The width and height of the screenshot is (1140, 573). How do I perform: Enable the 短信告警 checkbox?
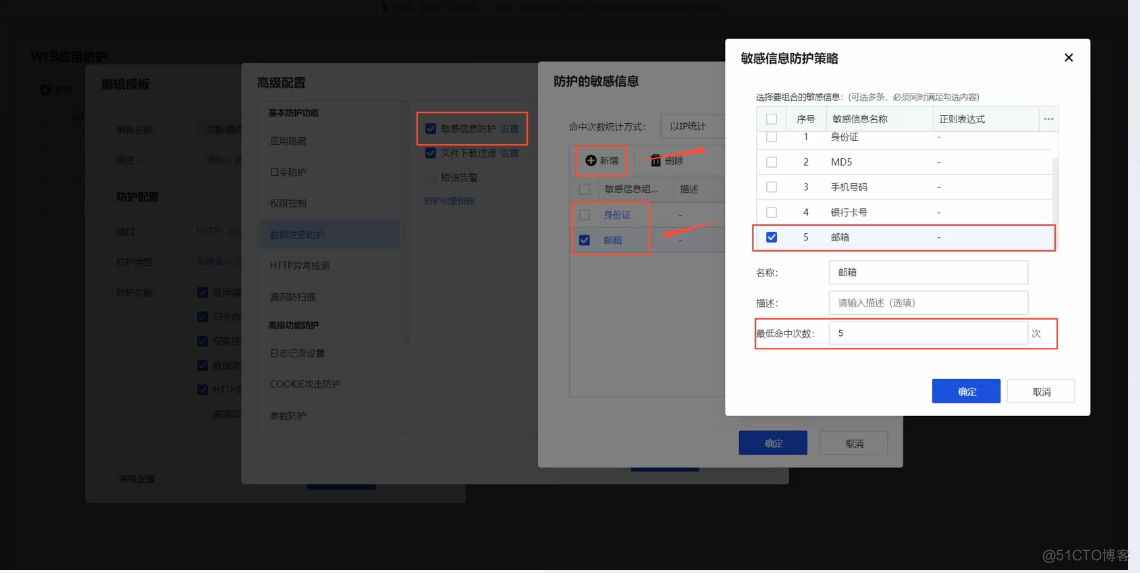click(x=431, y=177)
